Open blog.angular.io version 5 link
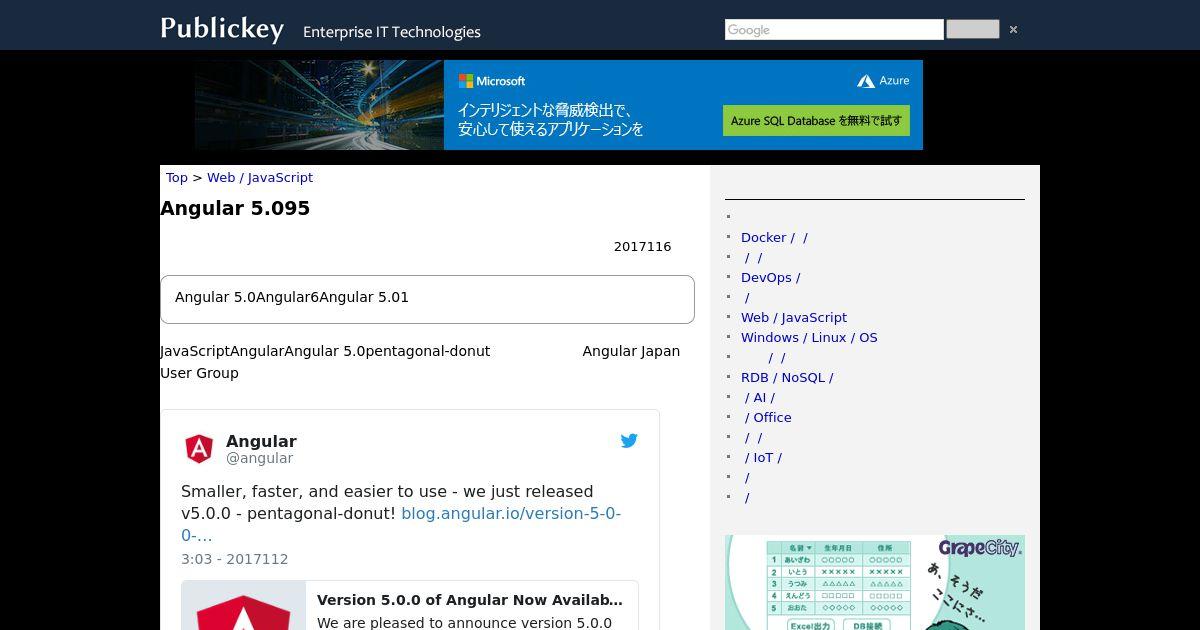This screenshot has height=630, width=1200. pos(401,524)
